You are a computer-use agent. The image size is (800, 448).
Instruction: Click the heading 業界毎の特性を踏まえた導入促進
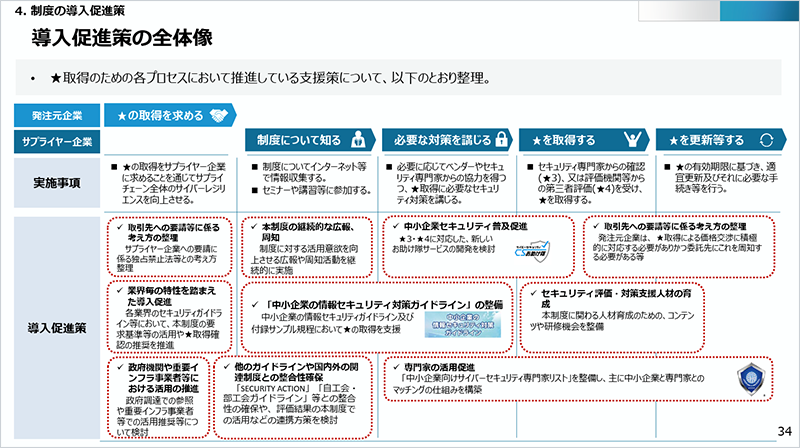pyautogui.click(x=172, y=296)
